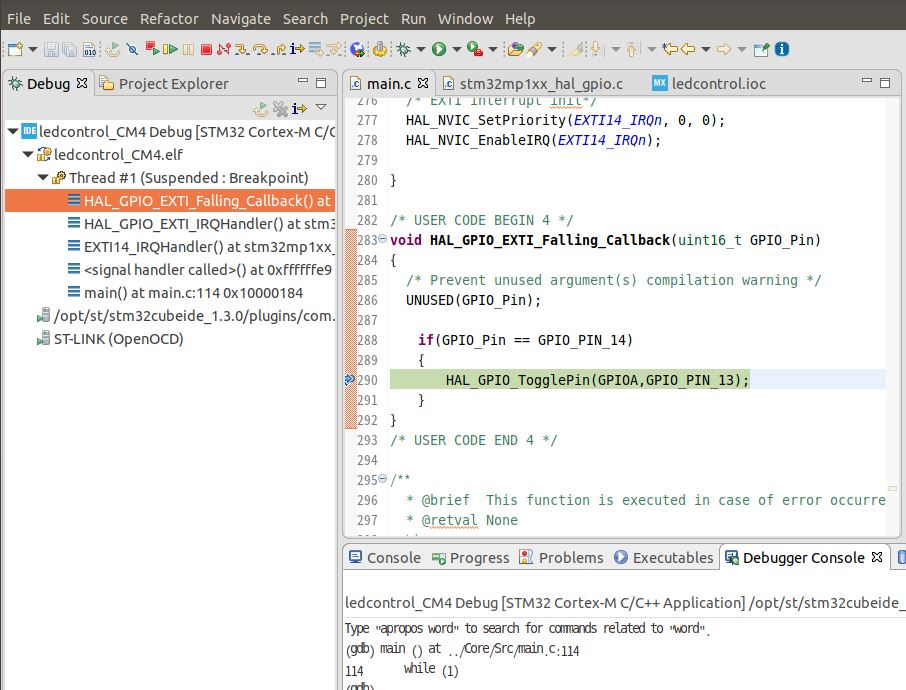The height and width of the screenshot is (690, 906).
Task: Click the Save icon in toolbar
Action: tap(51, 49)
